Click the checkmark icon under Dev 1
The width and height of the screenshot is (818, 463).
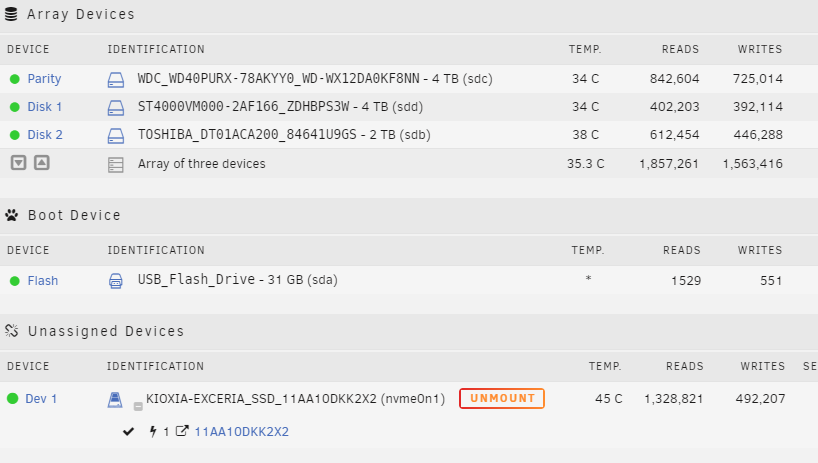[128, 432]
